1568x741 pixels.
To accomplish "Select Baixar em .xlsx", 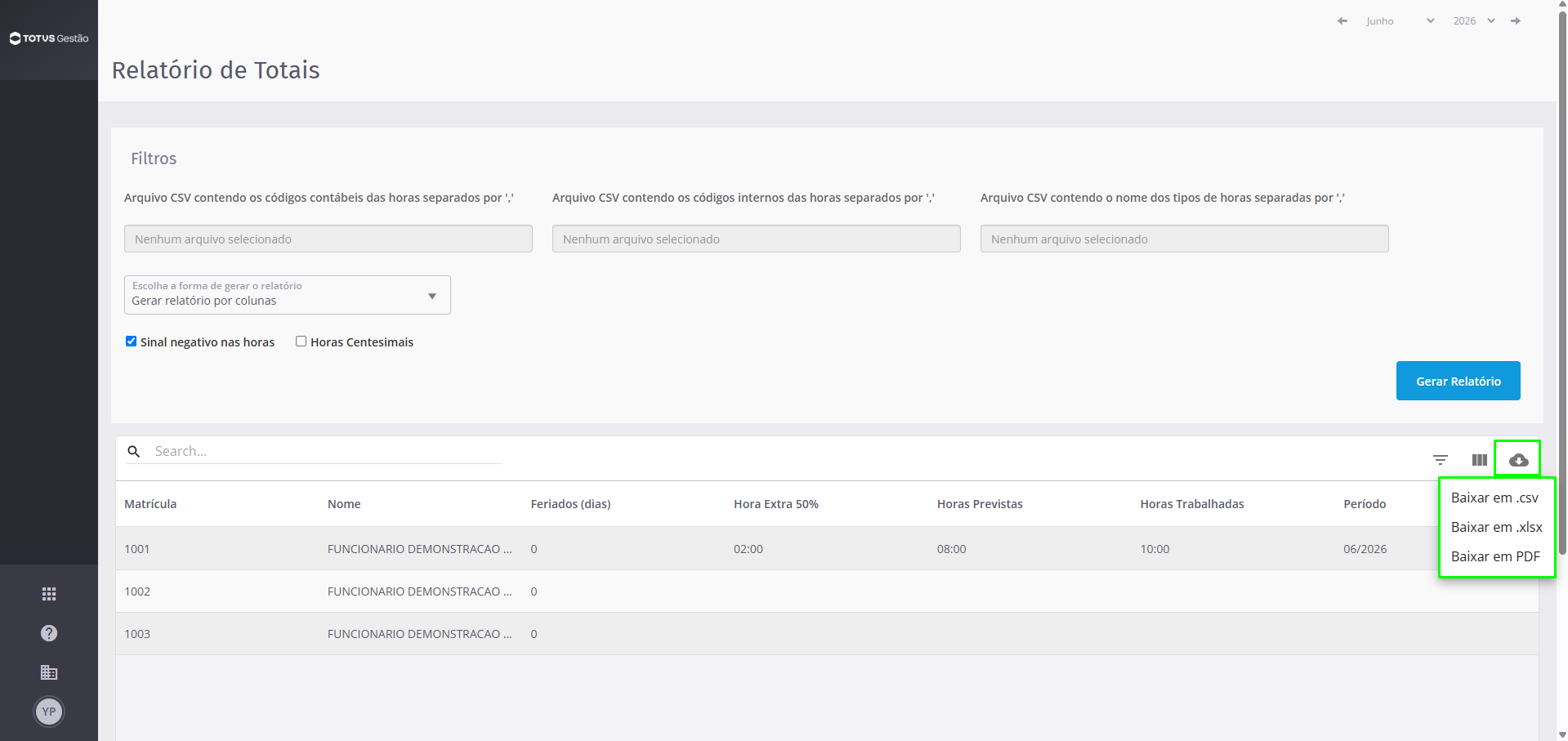I will point(1496,527).
